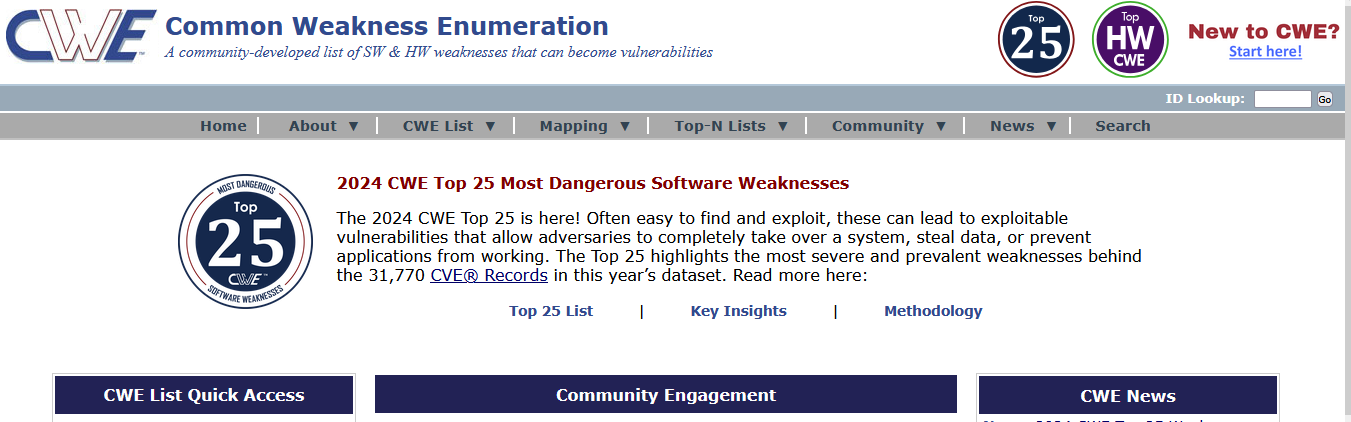Open the Top 25 List link
The height and width of the screenshot is (422, 1351).
tap(551, 311)
